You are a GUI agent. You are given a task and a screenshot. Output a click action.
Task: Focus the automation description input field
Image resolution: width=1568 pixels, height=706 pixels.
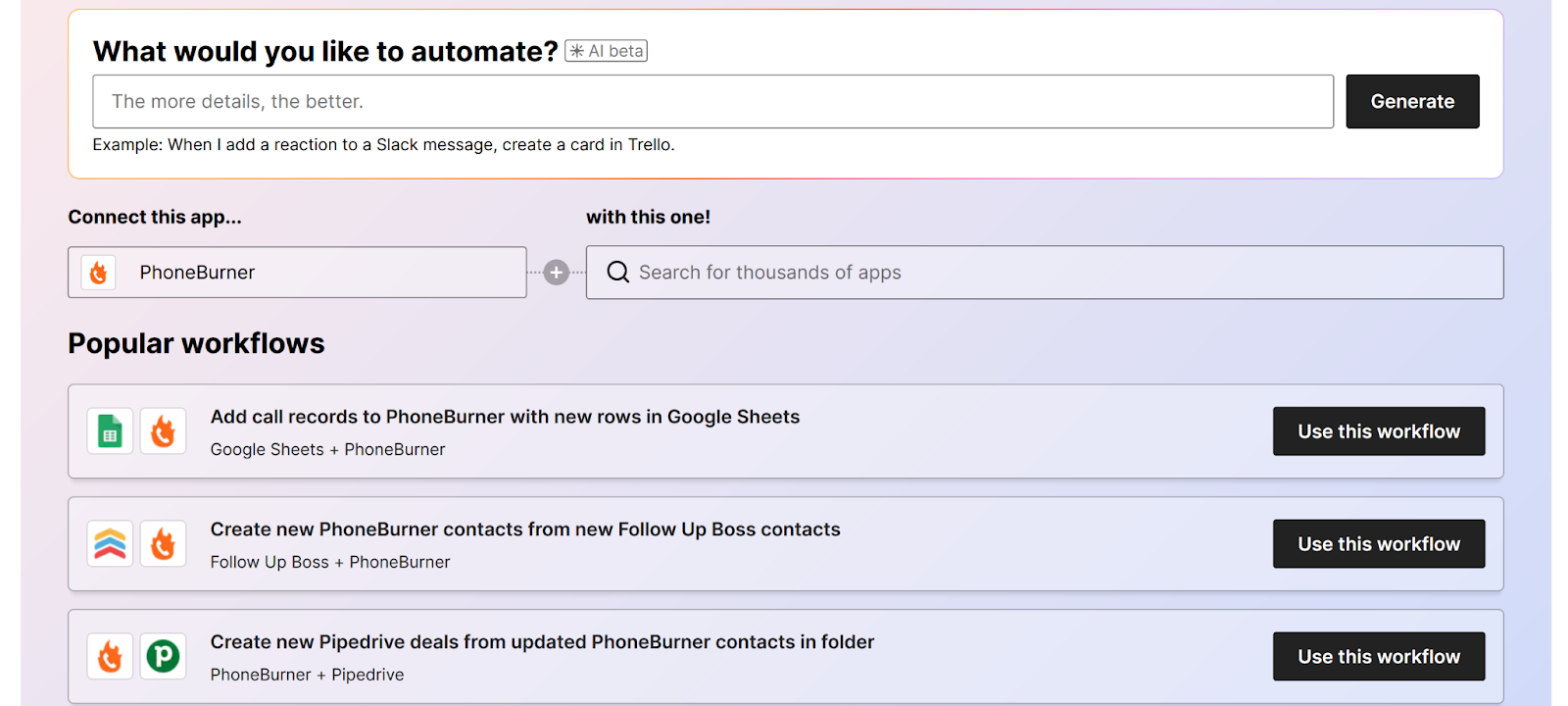[x=712, y=101]
